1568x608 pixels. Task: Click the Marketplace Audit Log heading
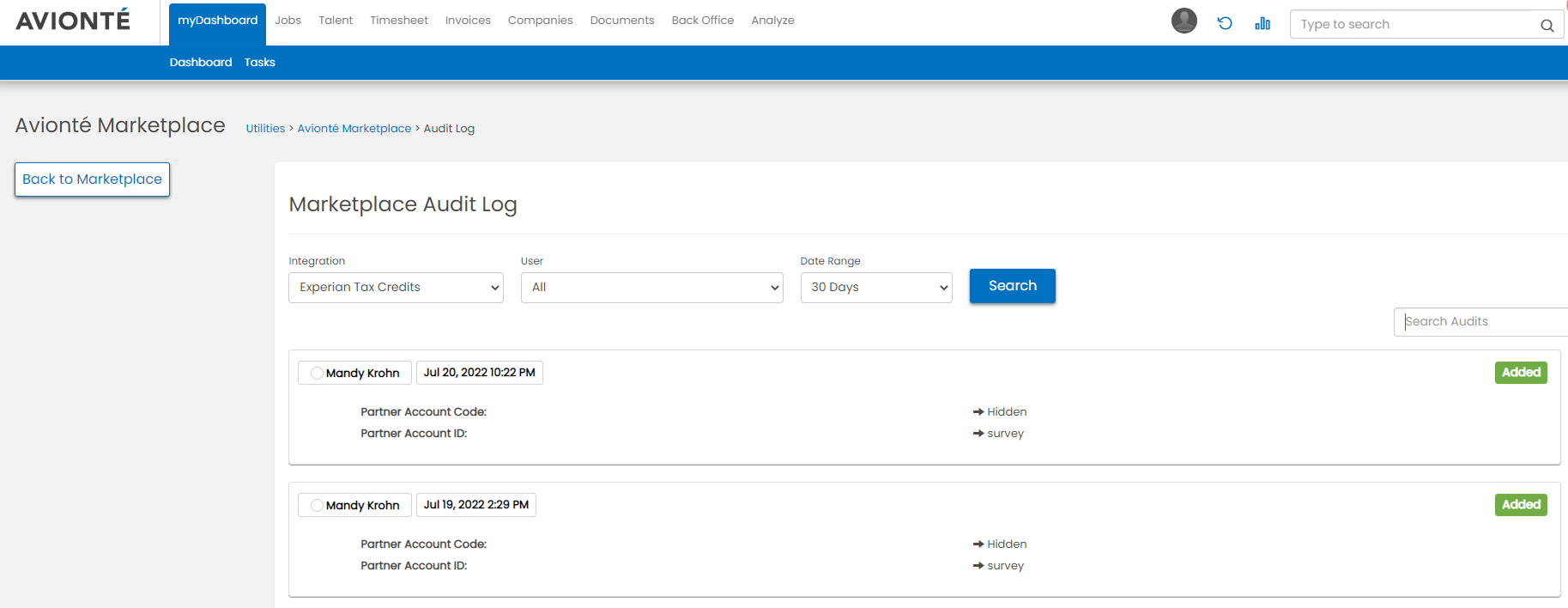[x=403, y=204]
